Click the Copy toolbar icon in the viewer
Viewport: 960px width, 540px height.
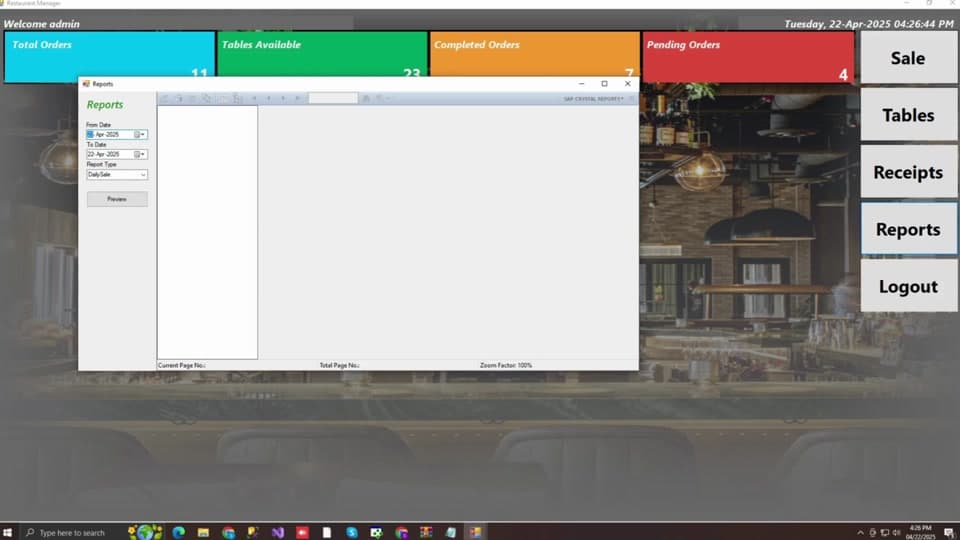pyautogui.click(x=207, y=98)
